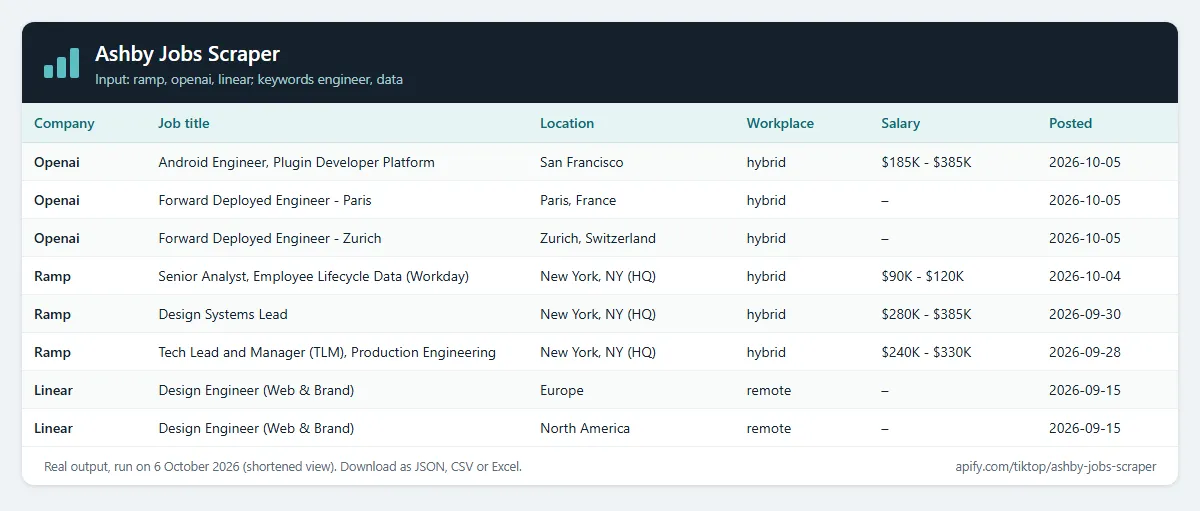
Task: Click Forward Deployed Engineer - Paris title
Action: pyautogui.click(x=265, y=200)
